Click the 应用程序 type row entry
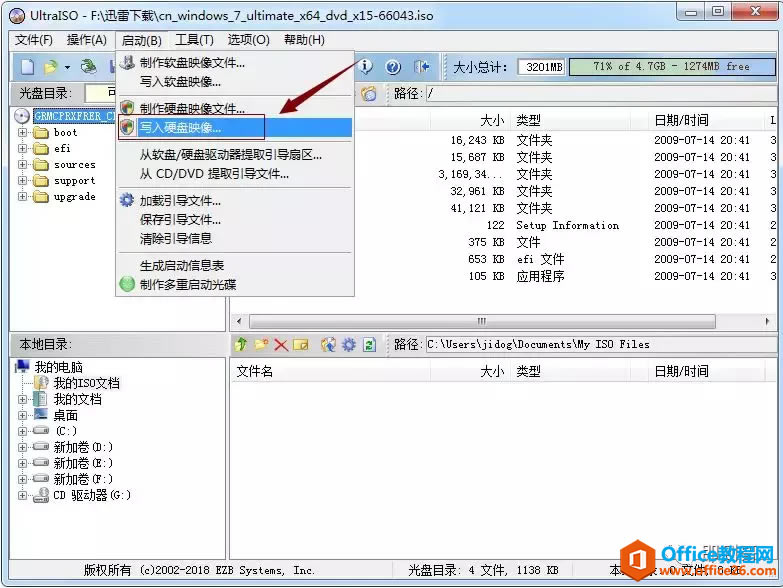The height and width of the screenshot is (588, 783). click(540, 276)
